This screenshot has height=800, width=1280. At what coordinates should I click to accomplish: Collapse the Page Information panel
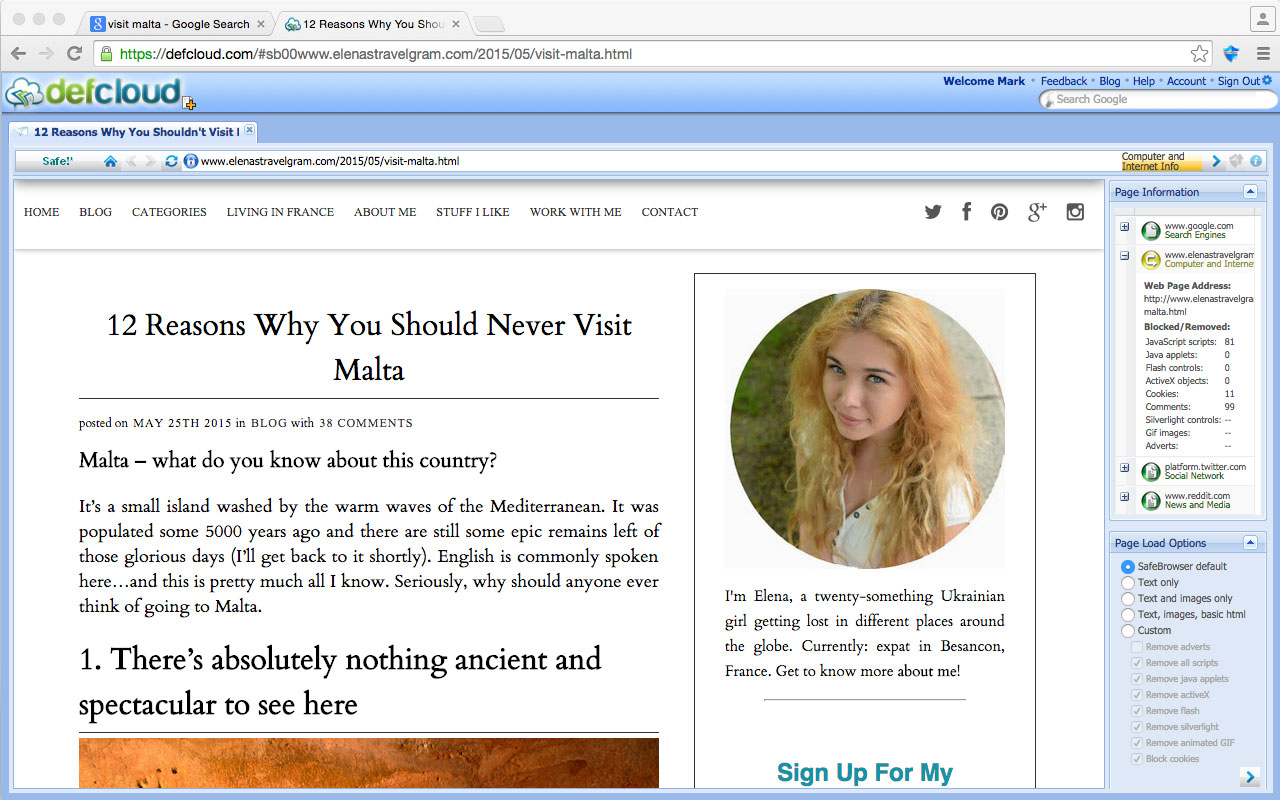click(1250, 191)
